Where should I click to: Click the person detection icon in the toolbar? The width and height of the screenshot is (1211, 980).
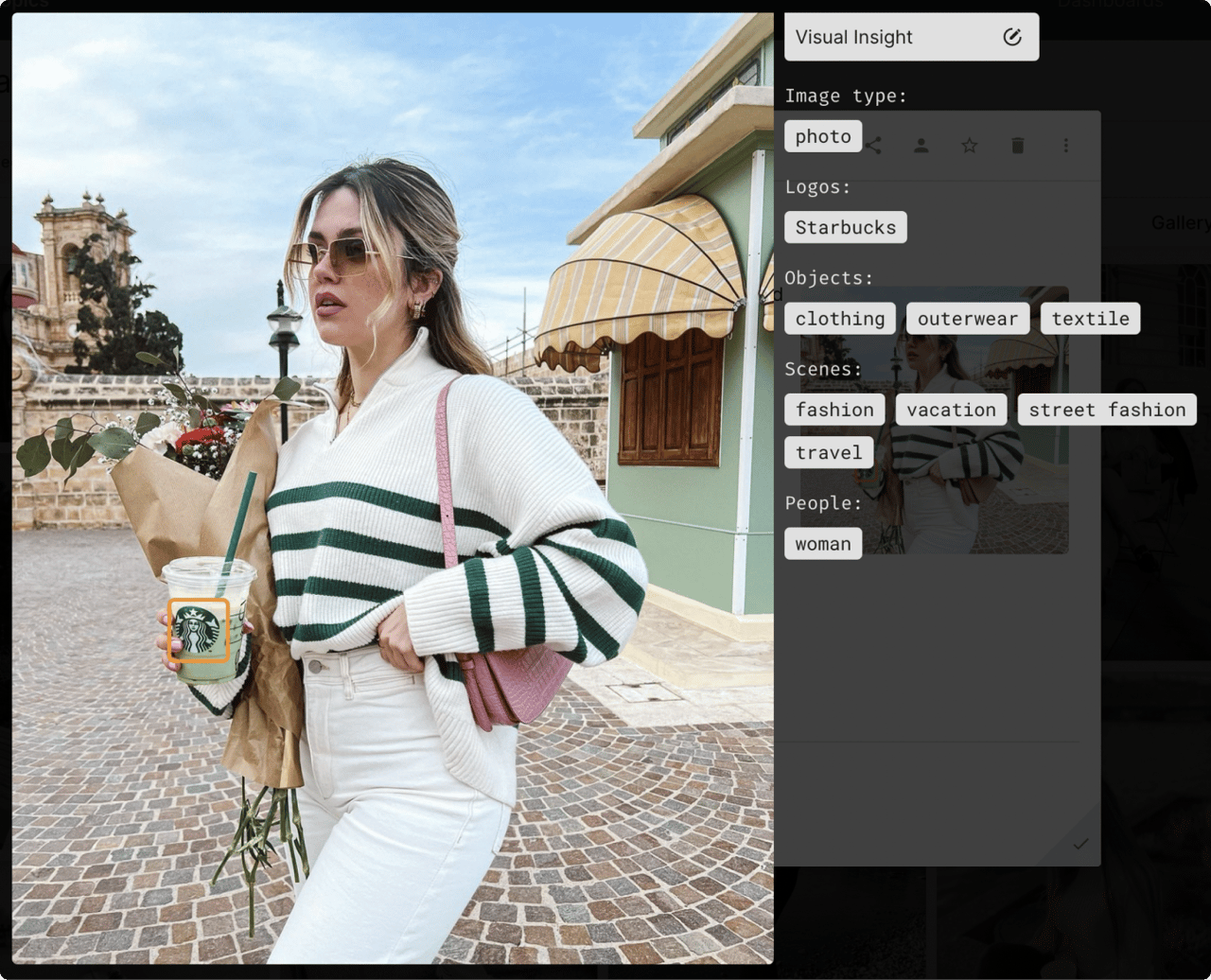click(x=921, y=146)
